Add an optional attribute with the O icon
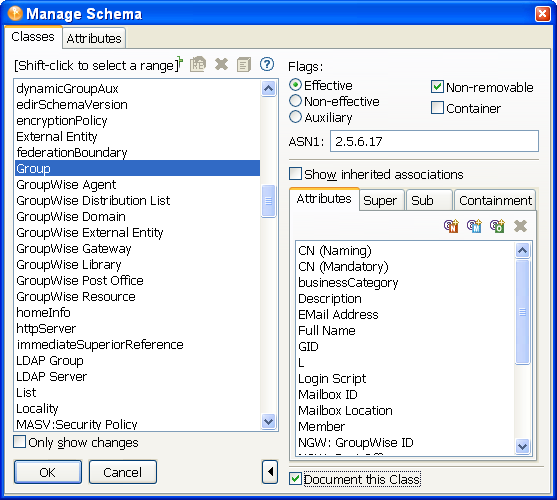 [x=497, y=226]
